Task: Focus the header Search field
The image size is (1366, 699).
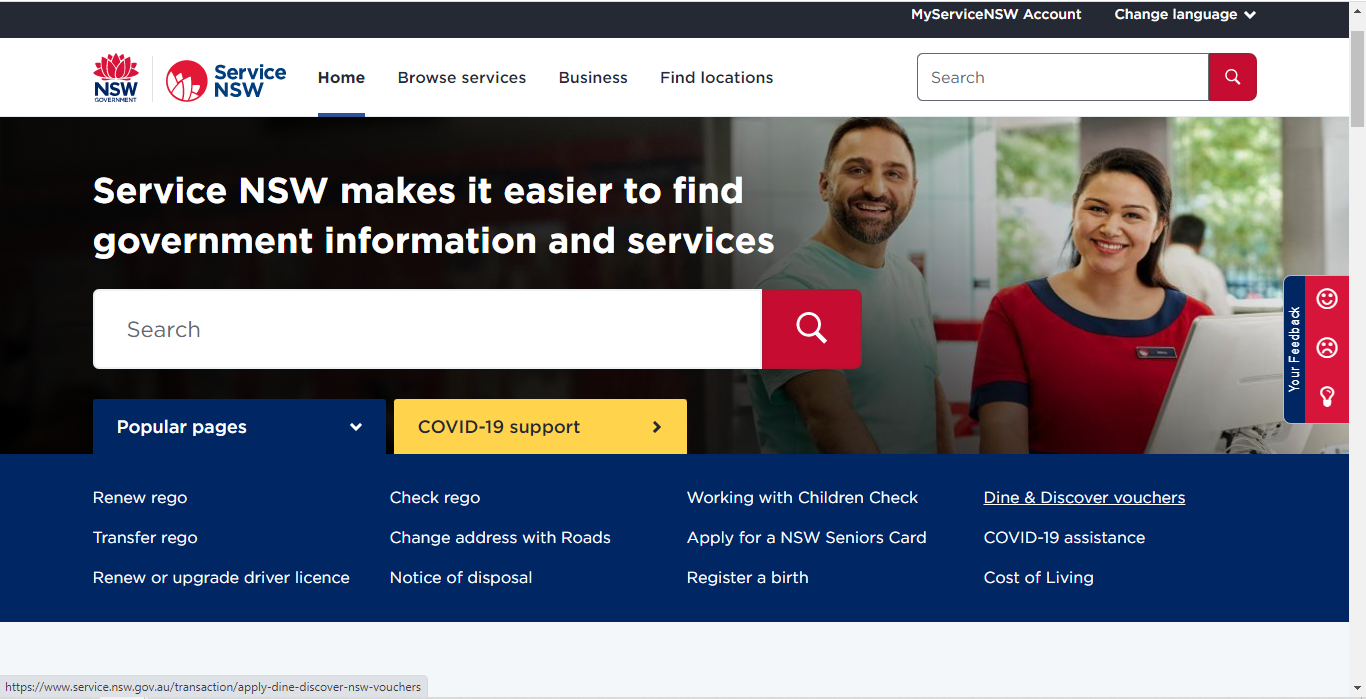Action: click(x=1063, y=77)
